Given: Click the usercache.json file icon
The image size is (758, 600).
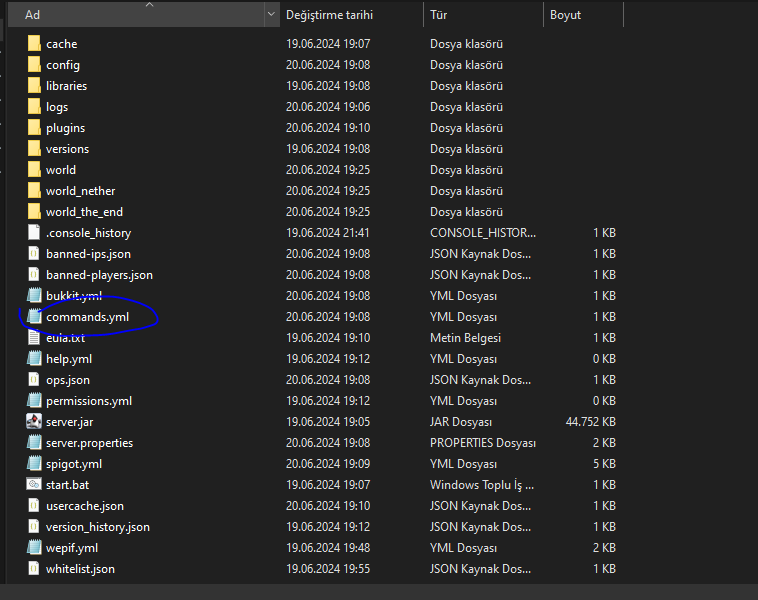Looking at the screenshot, I should click(x=34, y=506).
